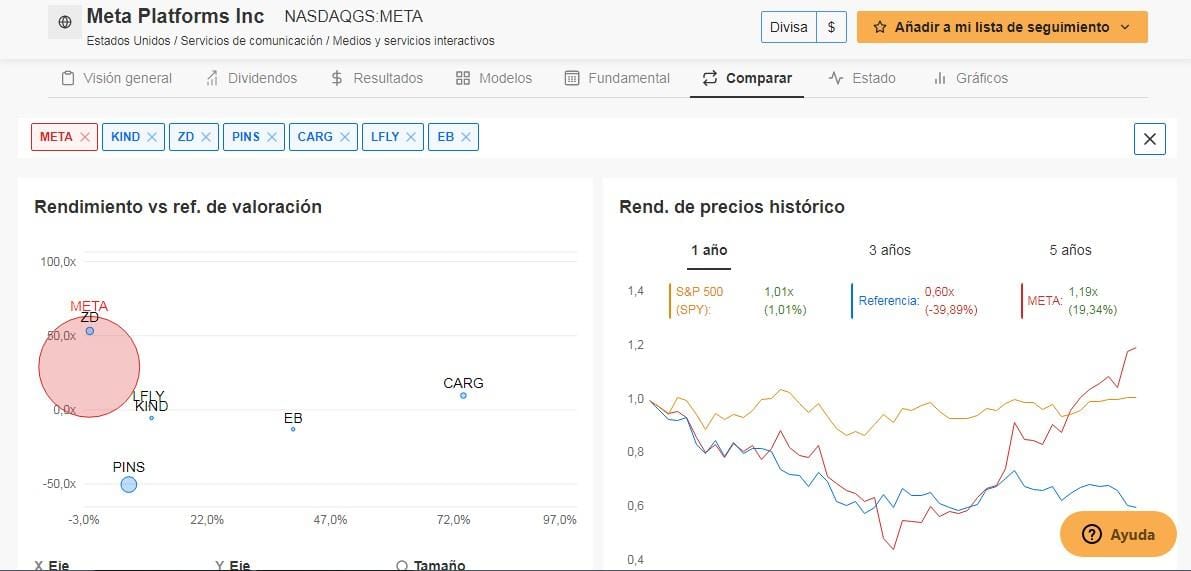This screenshot has height=571, width=1191.
Task: Select the 3 años price period
Action: (889, 250)
